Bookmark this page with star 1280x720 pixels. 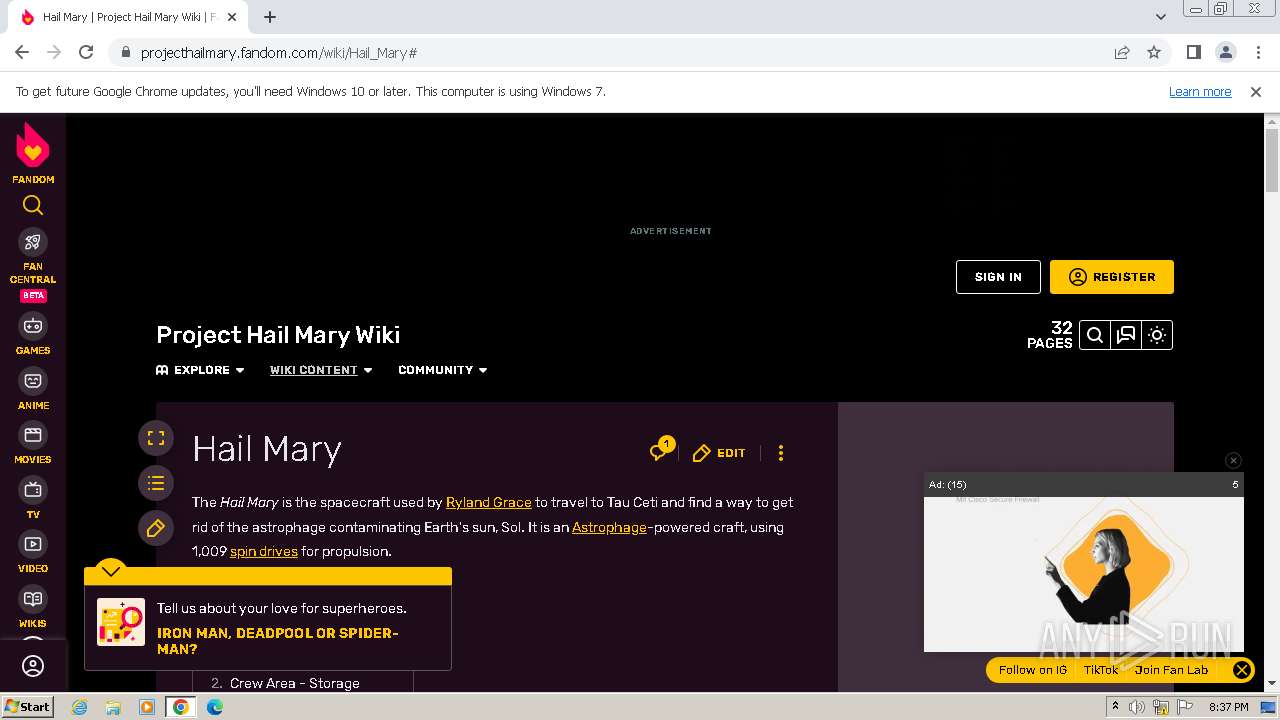[x=1154, y=52]
